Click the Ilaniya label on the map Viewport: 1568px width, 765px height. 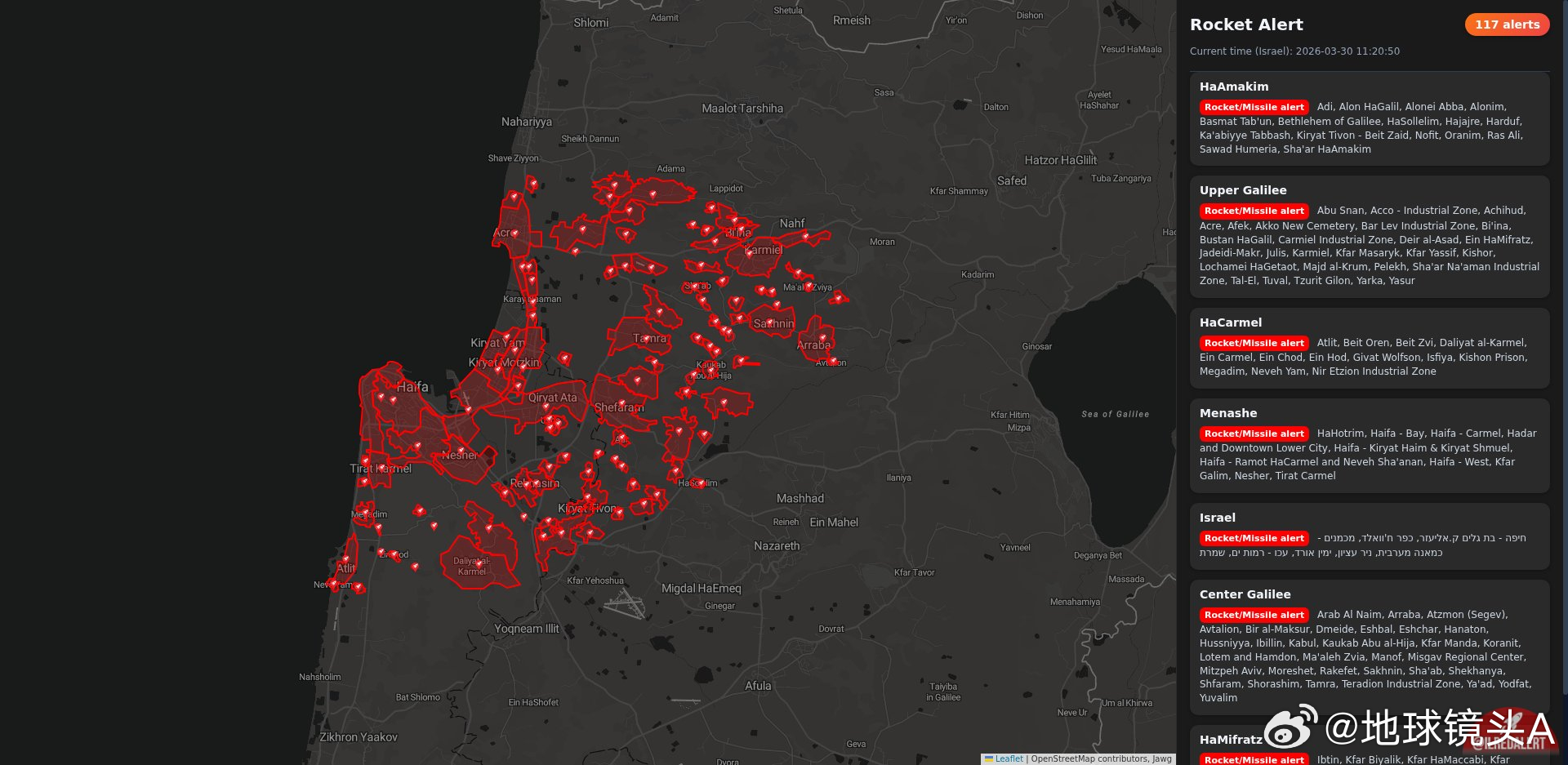(899, 478)
